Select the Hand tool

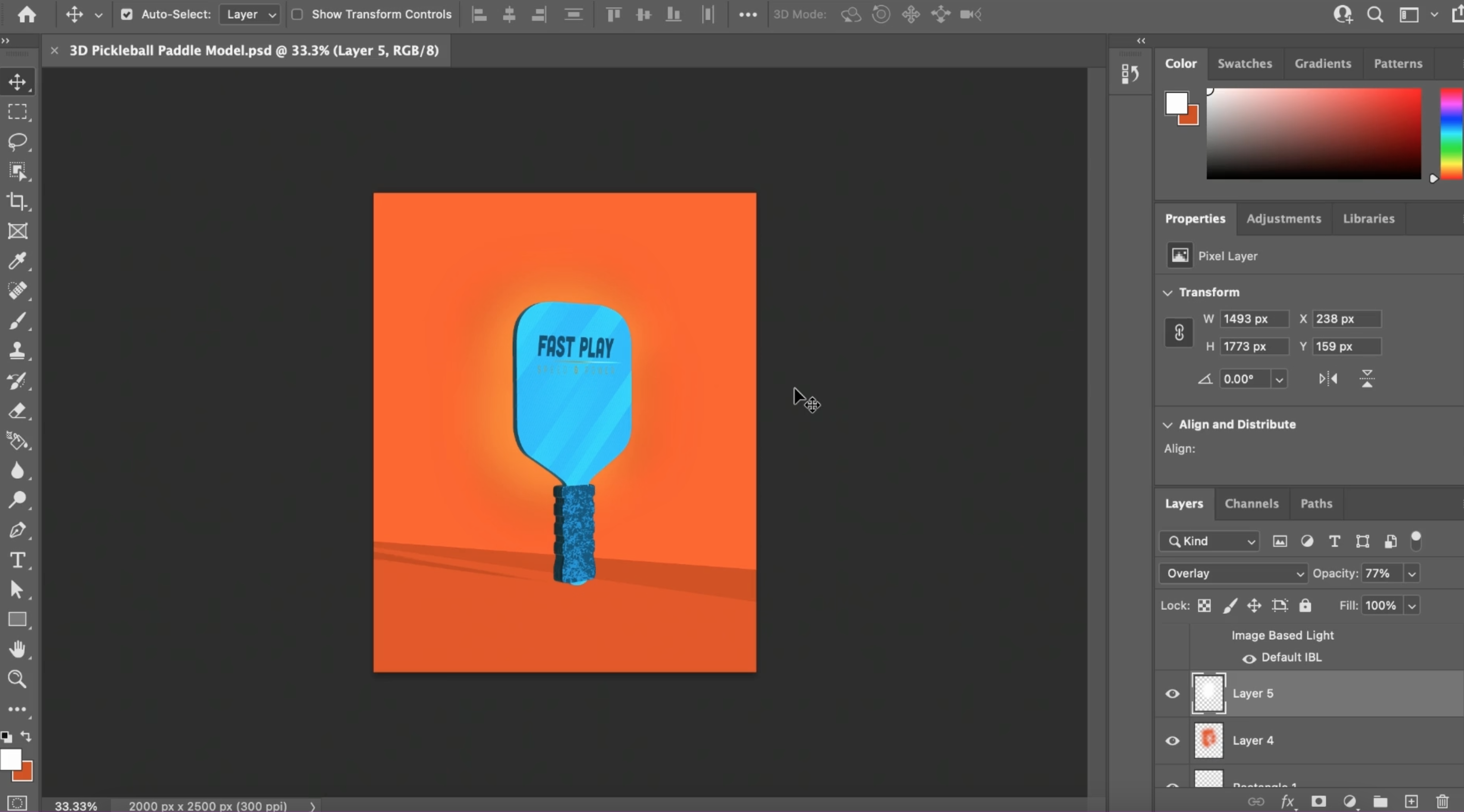coord(17,649)
